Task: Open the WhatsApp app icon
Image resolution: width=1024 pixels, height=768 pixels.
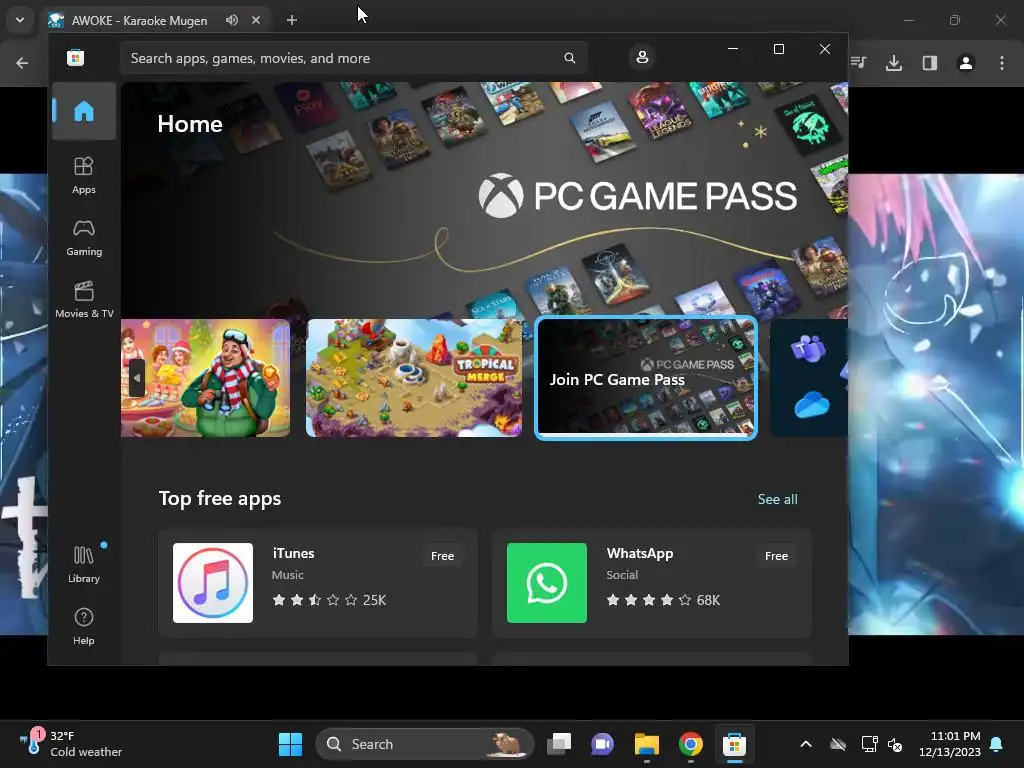Action: 547,583
